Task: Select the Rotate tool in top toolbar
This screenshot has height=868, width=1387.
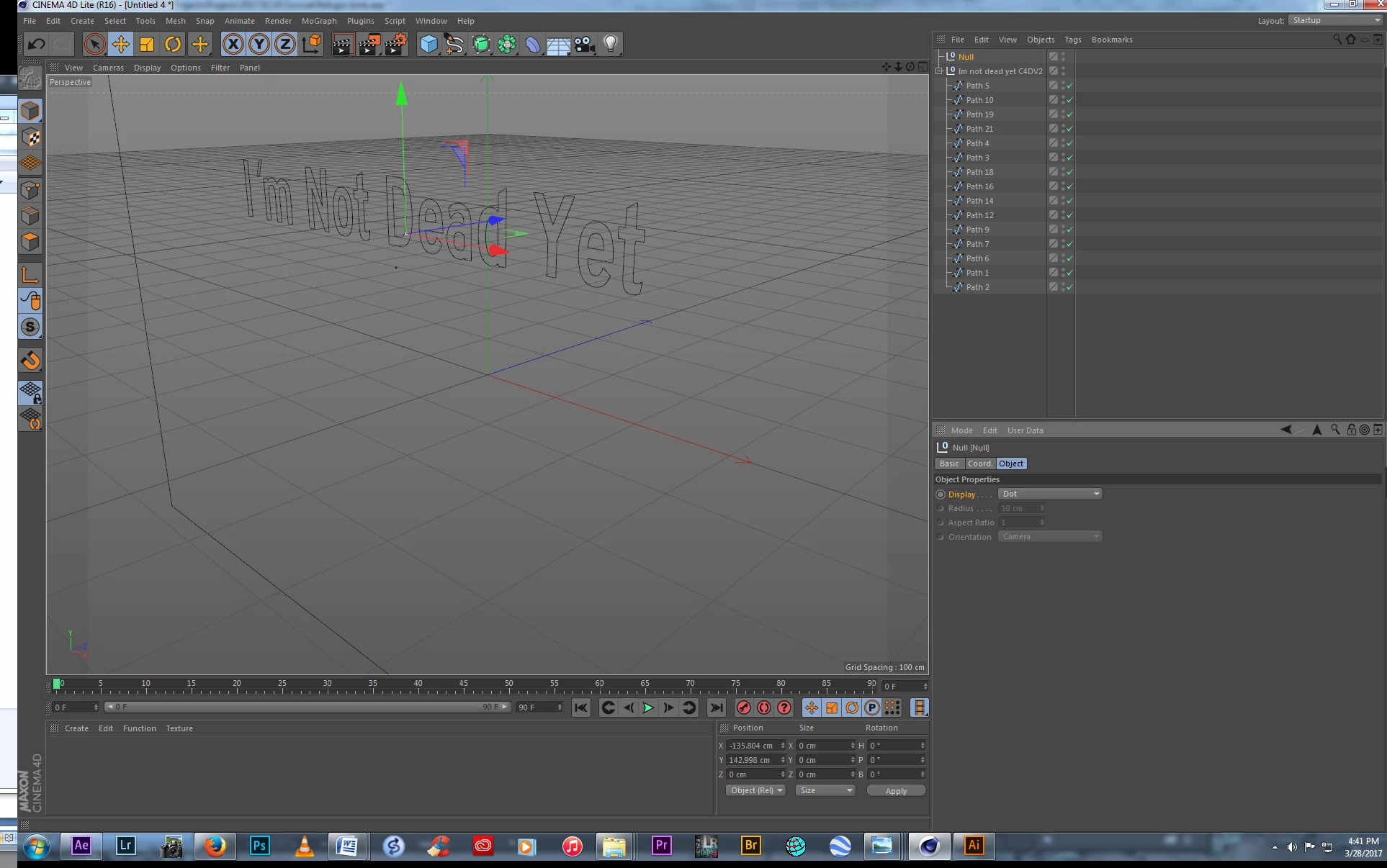Action: (x=173, y=45)
